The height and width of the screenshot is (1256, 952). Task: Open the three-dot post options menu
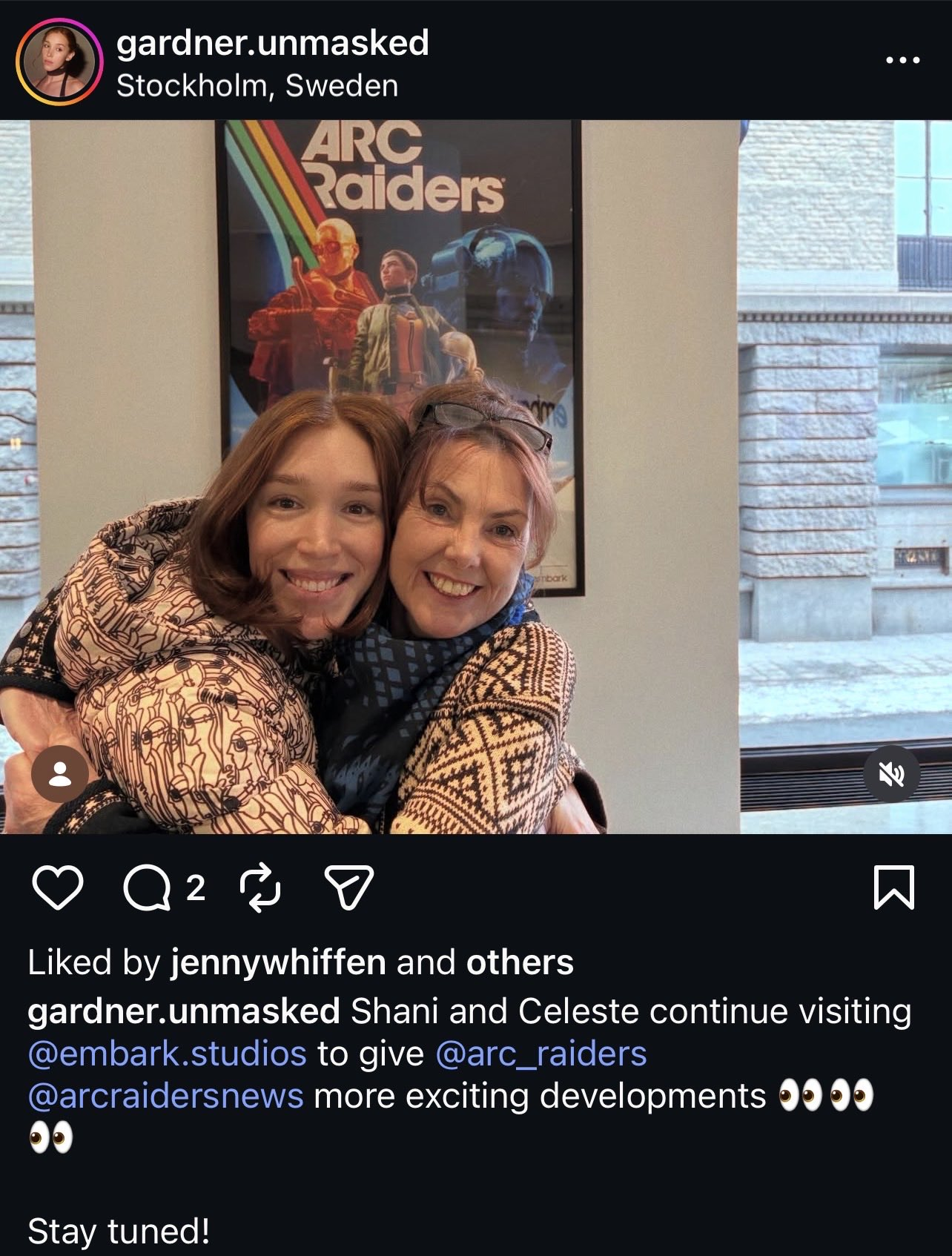(903, 60)
